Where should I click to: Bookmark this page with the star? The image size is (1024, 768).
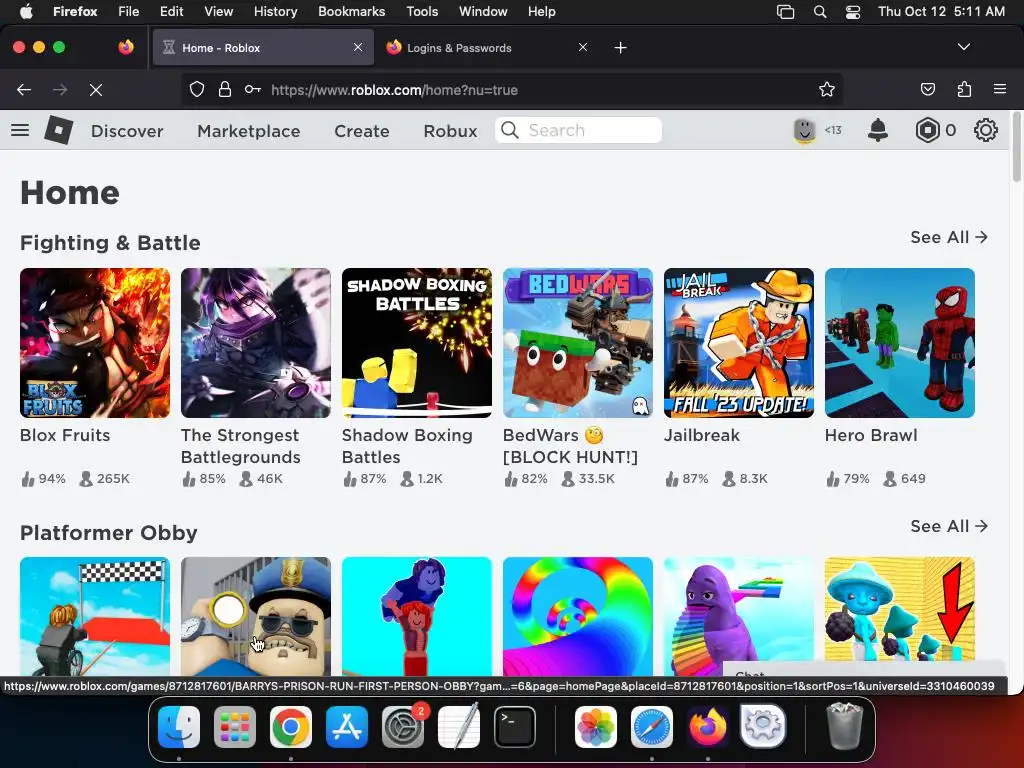coord(827,89)
